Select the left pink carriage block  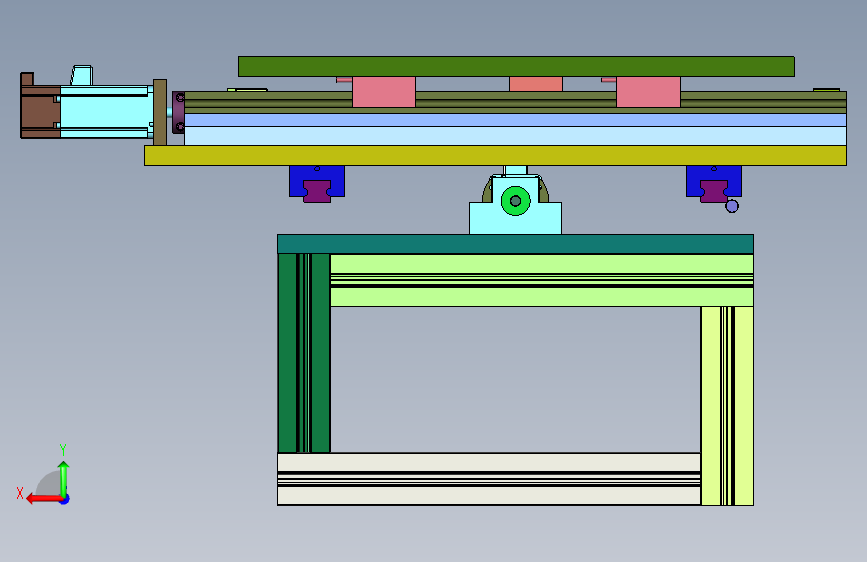click(x=384, y=92)
